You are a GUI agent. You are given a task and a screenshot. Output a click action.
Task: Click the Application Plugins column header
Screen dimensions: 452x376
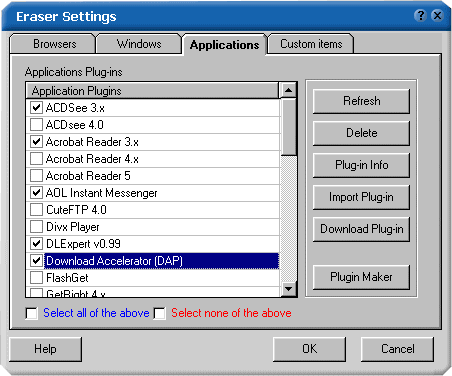coord(152,91)
